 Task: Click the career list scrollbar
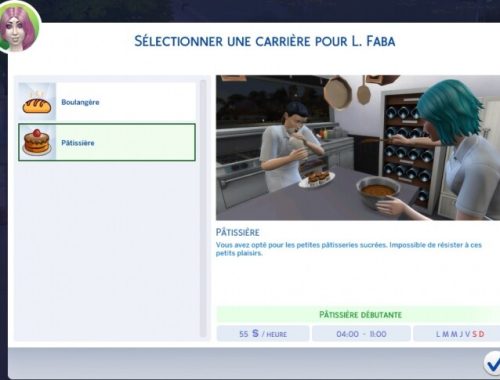(x=203, y=209)
